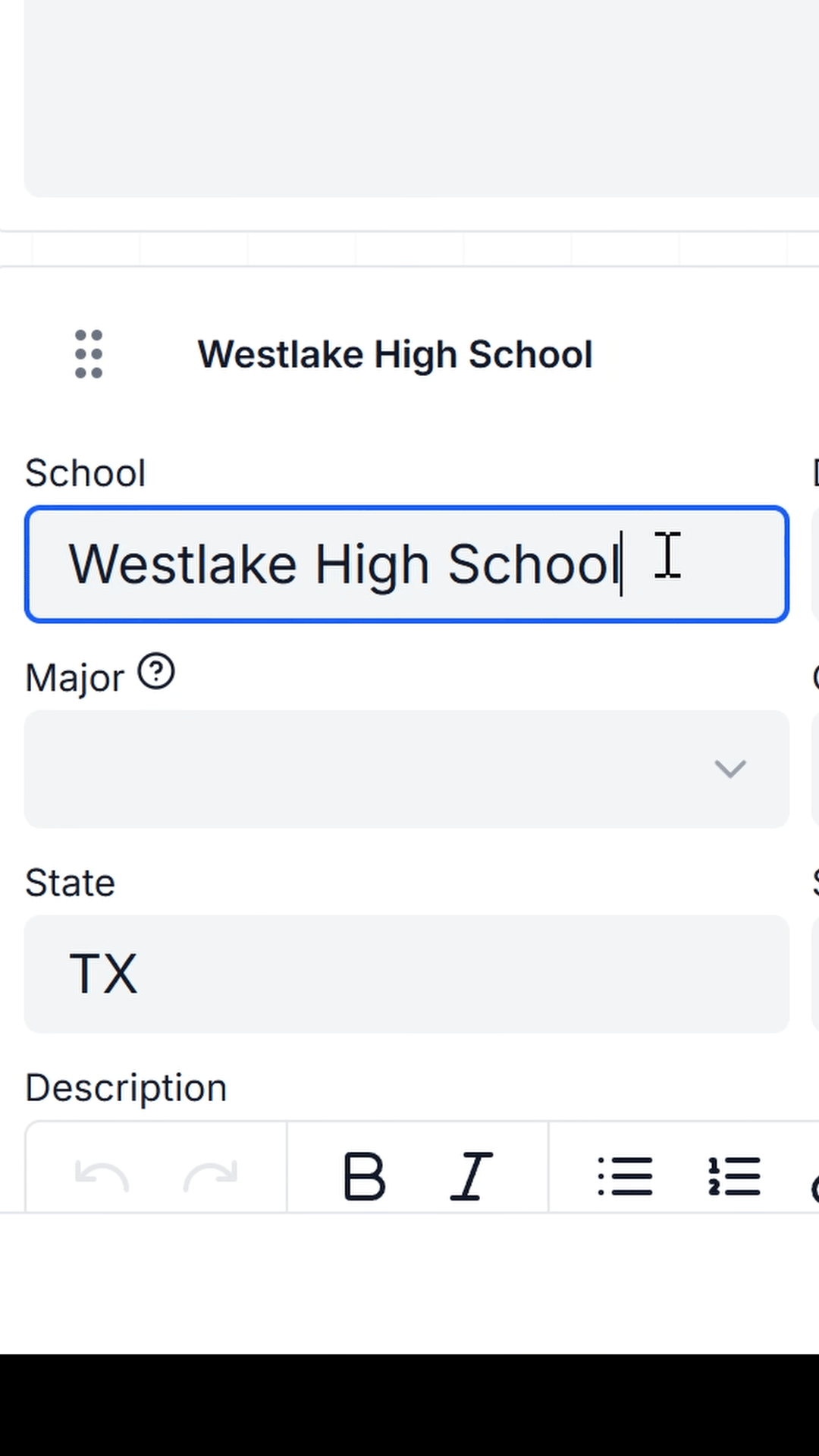Undo the last description edit
819x1456 pixels.
102,1176
